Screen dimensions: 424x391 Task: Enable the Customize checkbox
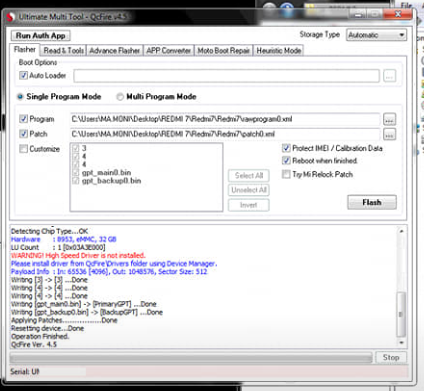coord(23,149)
